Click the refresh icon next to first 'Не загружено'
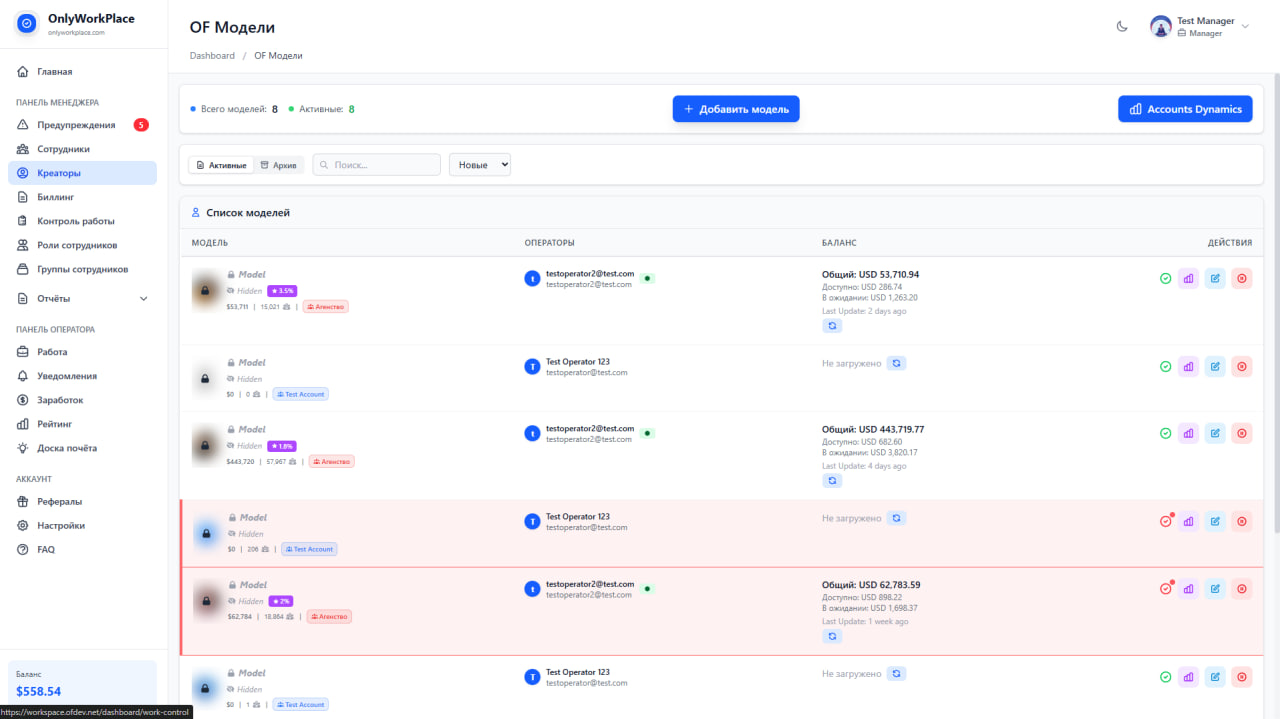The height and width of the screenshot is (719, 1280). pos(896,363)
